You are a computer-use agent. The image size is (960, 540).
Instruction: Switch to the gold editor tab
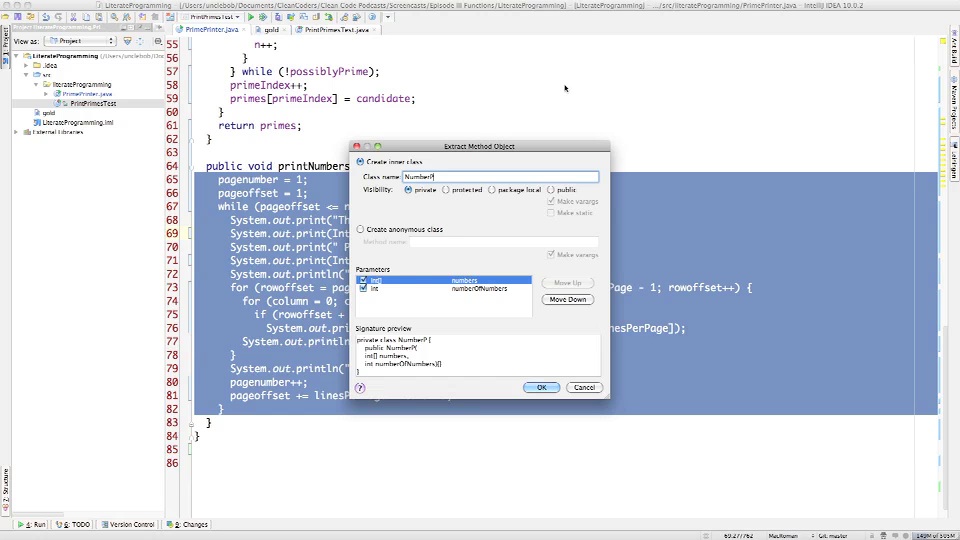[x=271, y=29]
